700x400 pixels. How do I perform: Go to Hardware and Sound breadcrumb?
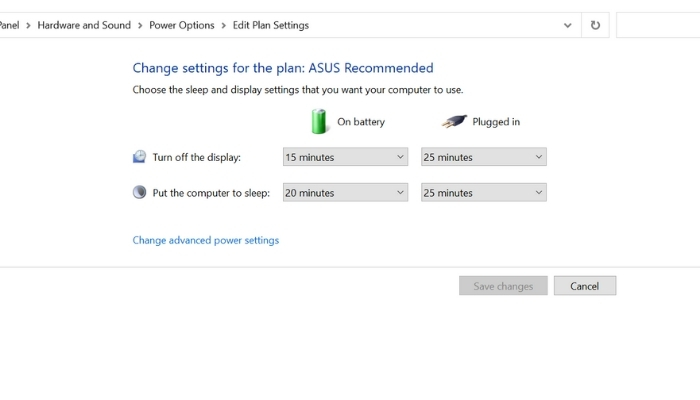coord(84,25)
